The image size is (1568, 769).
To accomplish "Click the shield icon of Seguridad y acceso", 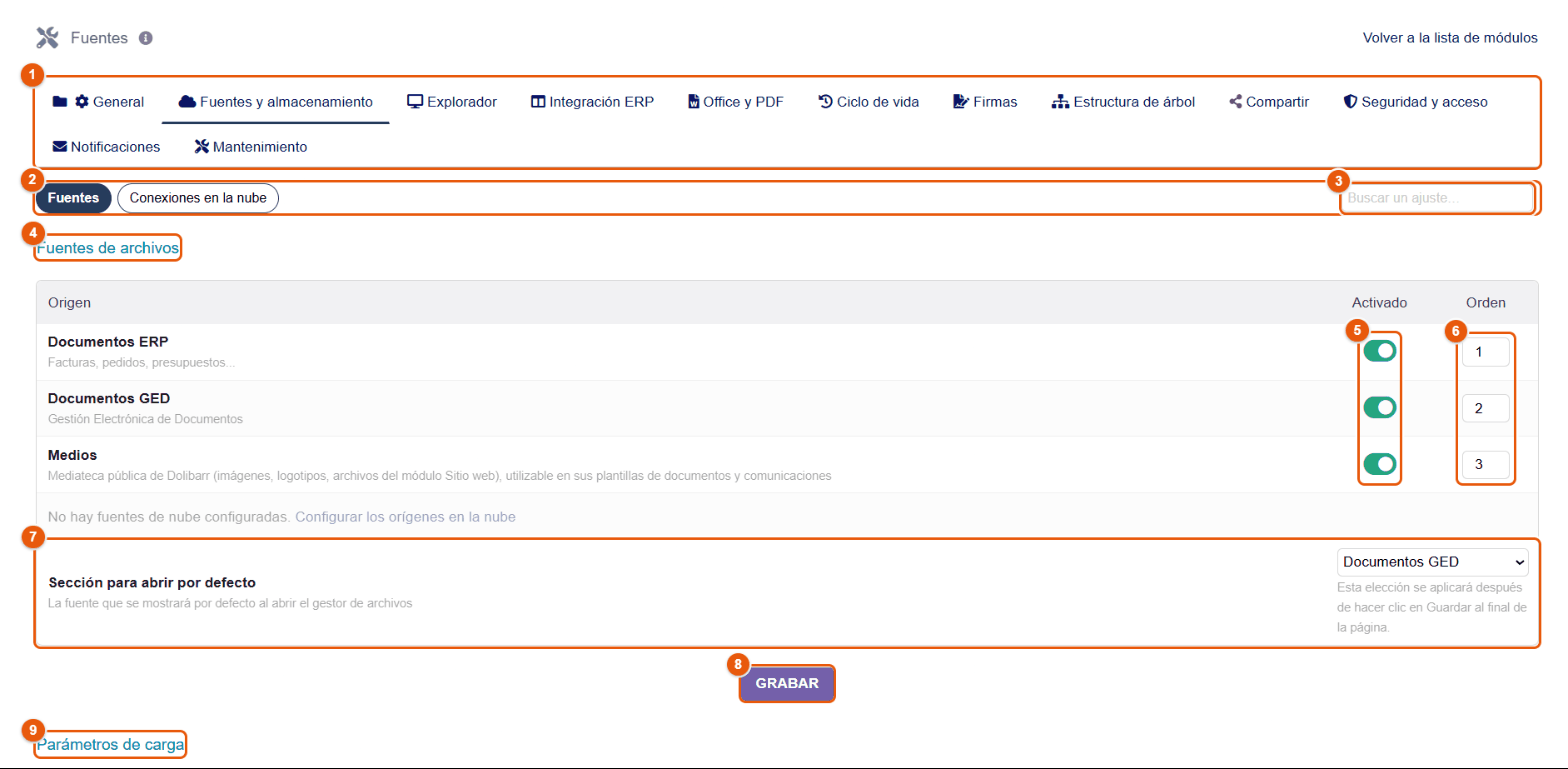I will (x=1350, y=101).
